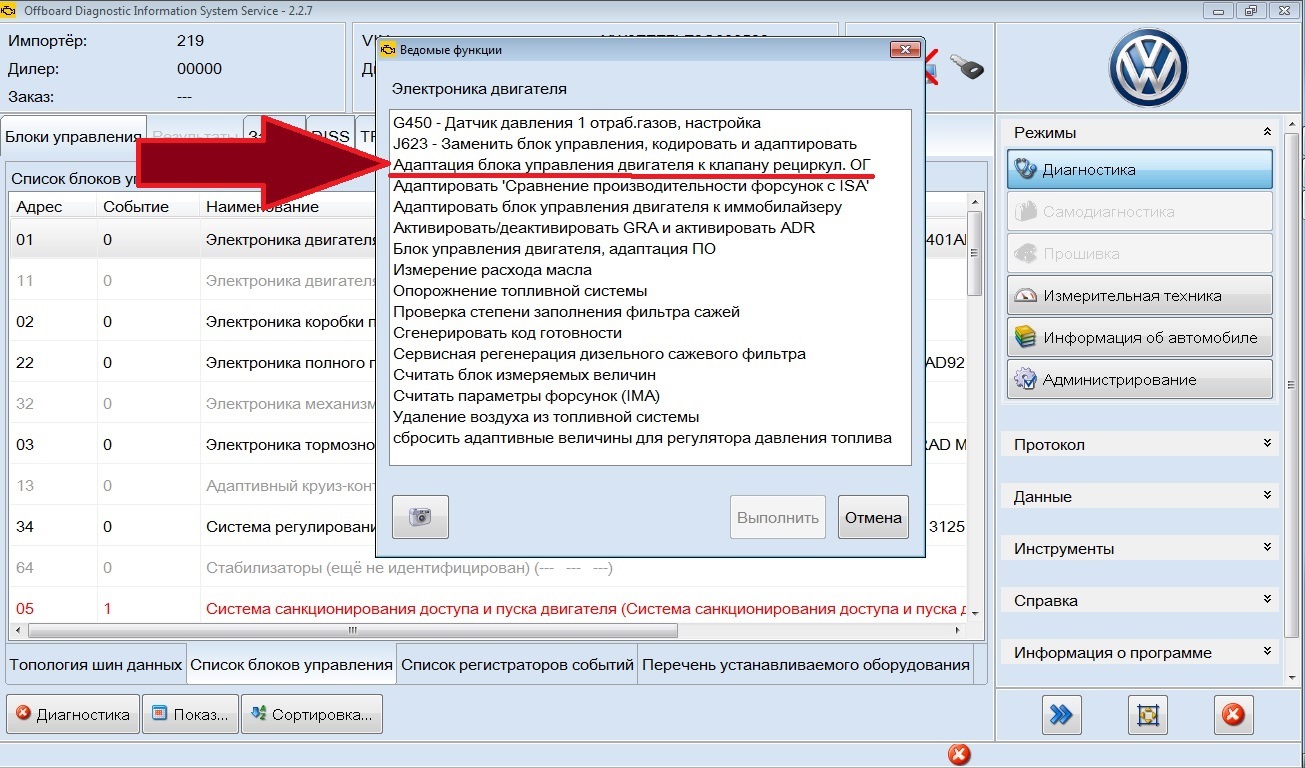This screenshot has width=1305, height=768.
Task: Switch to Перечень устанавливаемого оборудования tab
Action: click(805, 664)
